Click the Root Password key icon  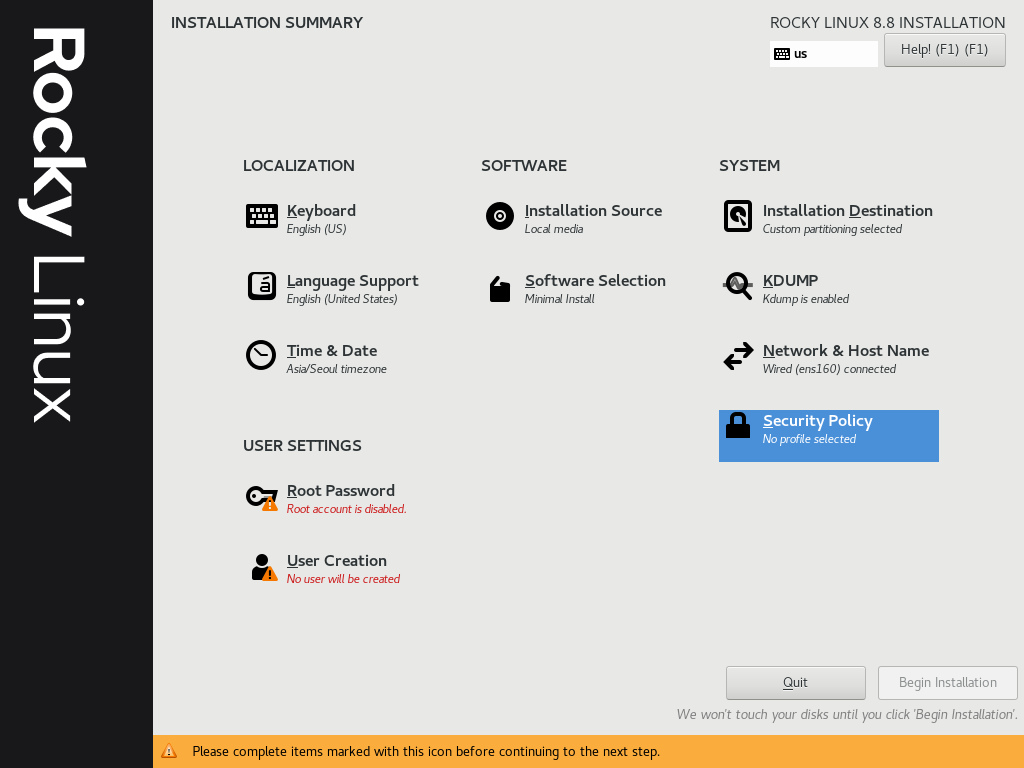262,498
